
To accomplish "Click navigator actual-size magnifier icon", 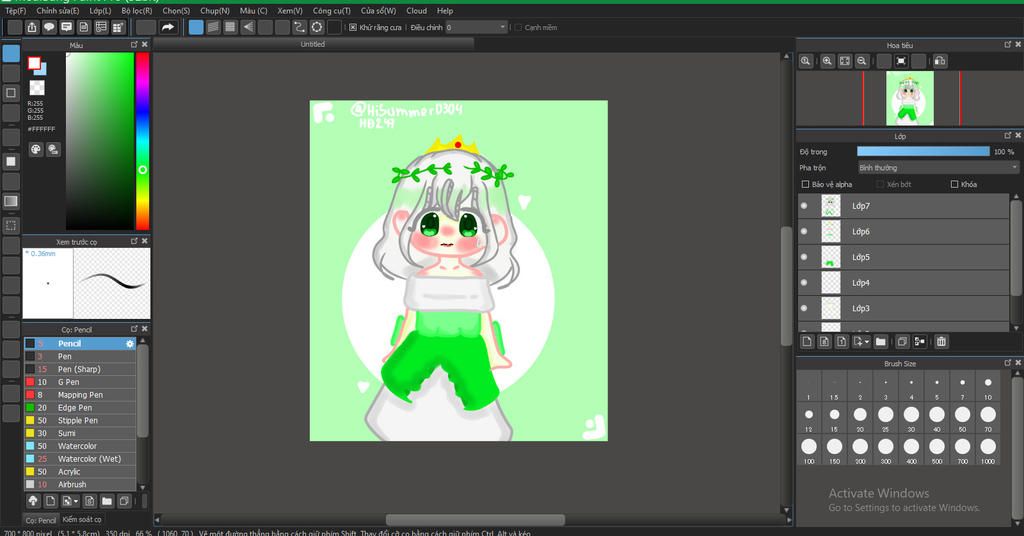I will (x=806, y=61).
